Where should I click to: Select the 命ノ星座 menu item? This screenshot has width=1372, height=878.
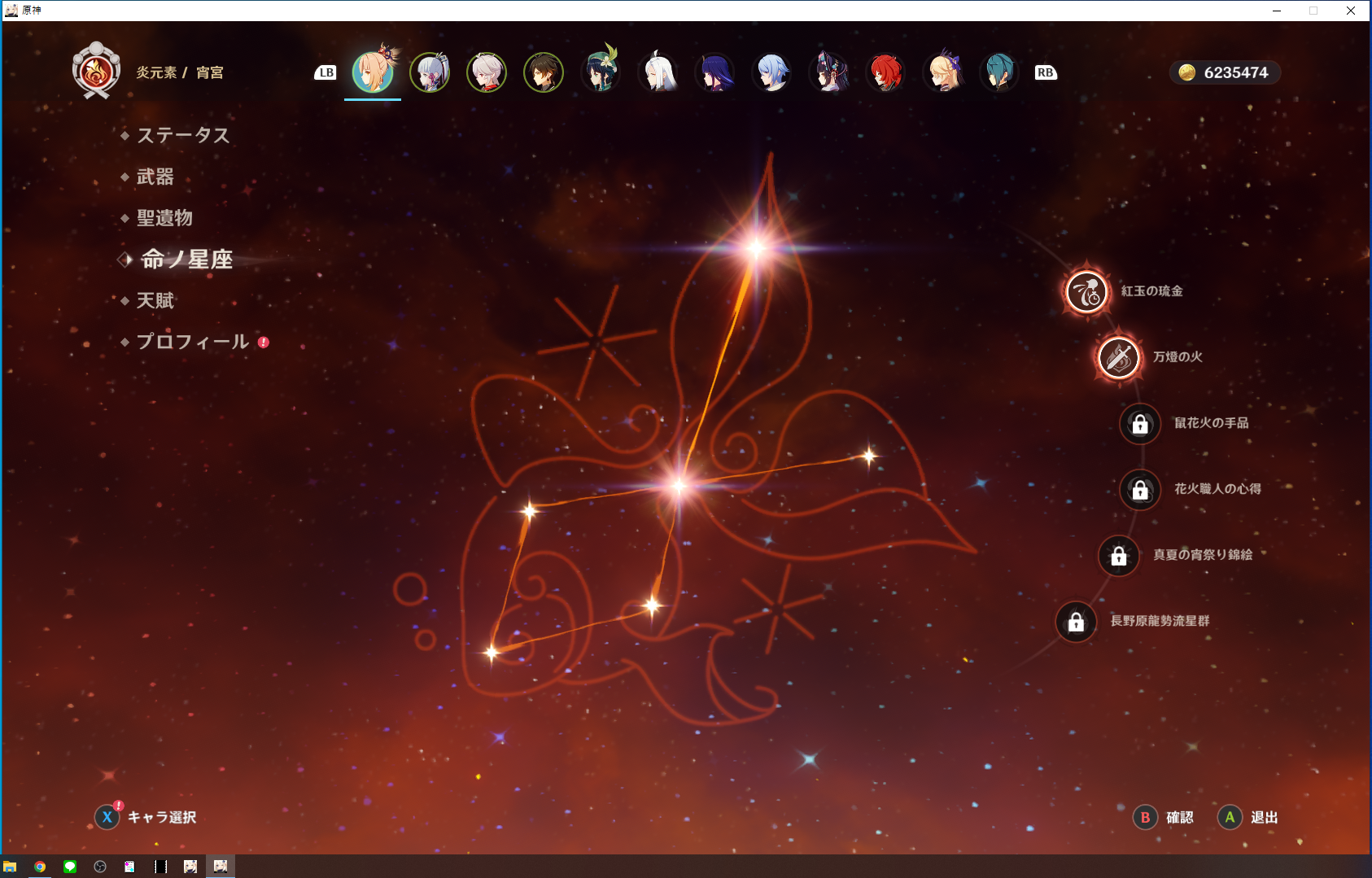tap(186, 260)
